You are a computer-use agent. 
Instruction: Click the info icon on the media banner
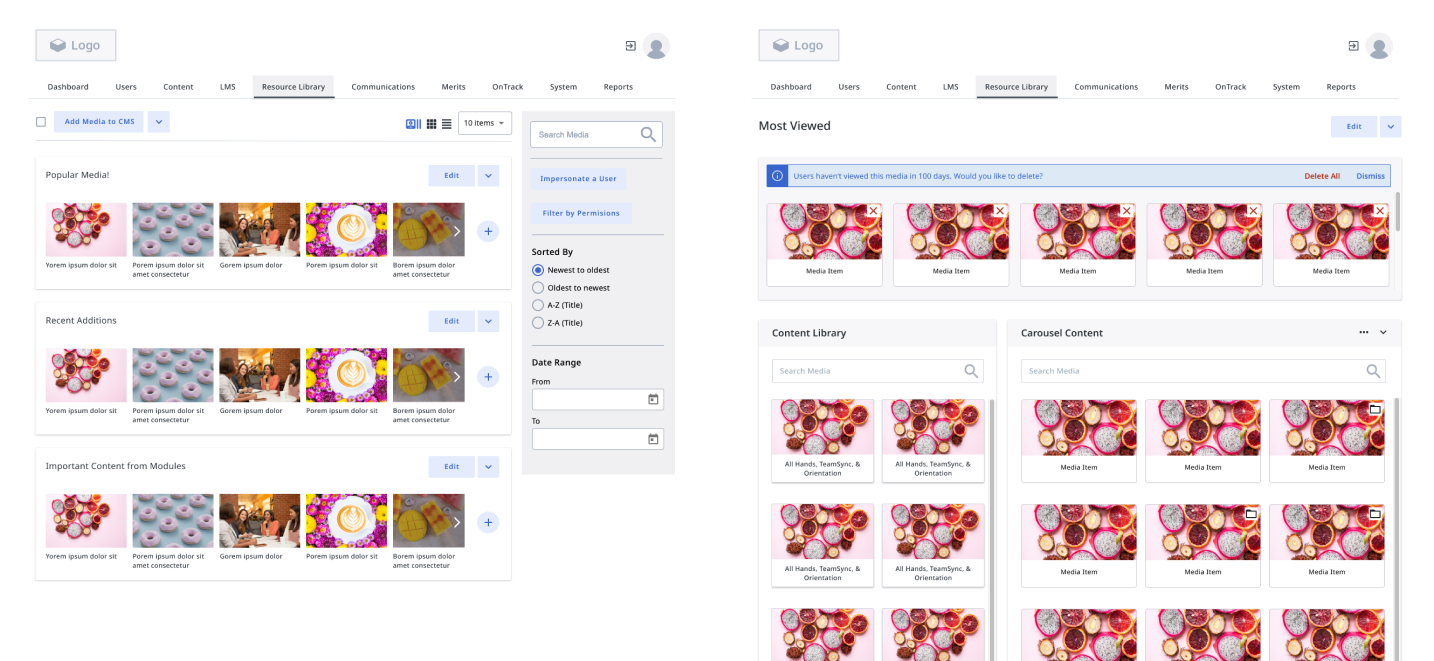(777, 175)
